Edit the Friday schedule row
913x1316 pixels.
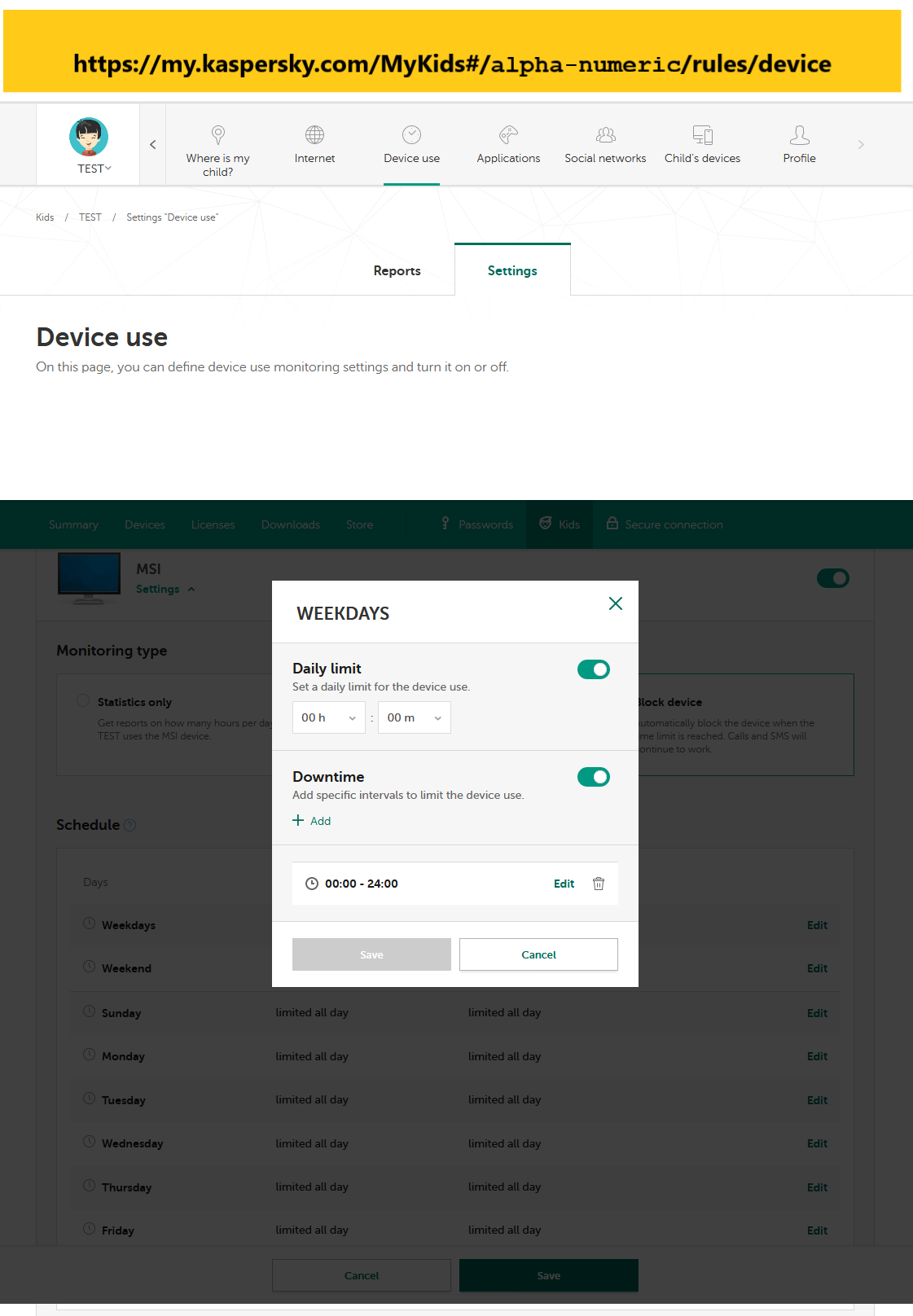point(817,1230)
